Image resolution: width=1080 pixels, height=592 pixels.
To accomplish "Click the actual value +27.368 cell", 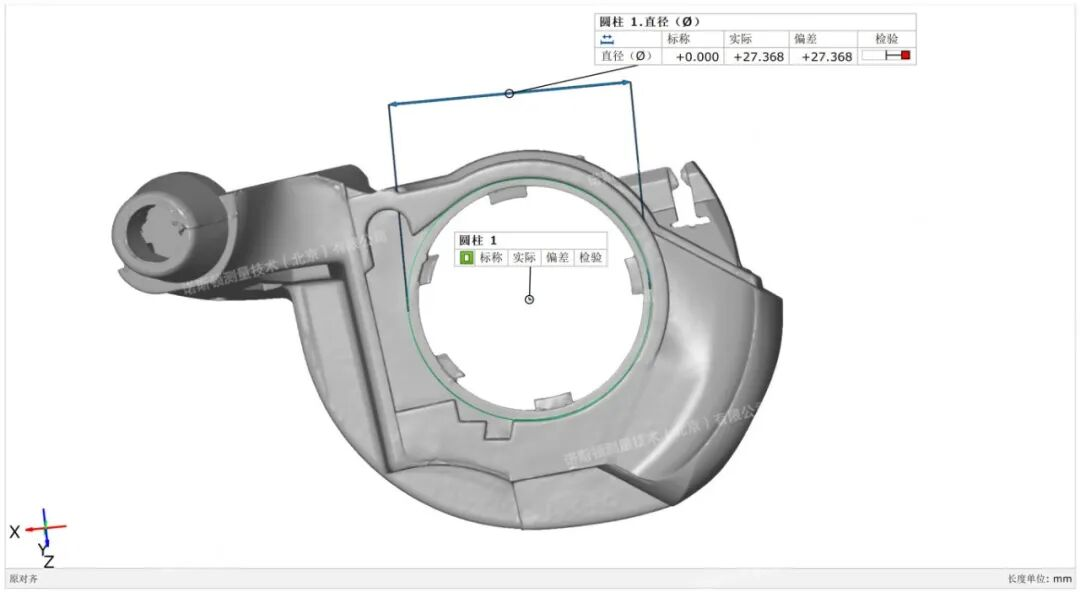I will point(757,57).
